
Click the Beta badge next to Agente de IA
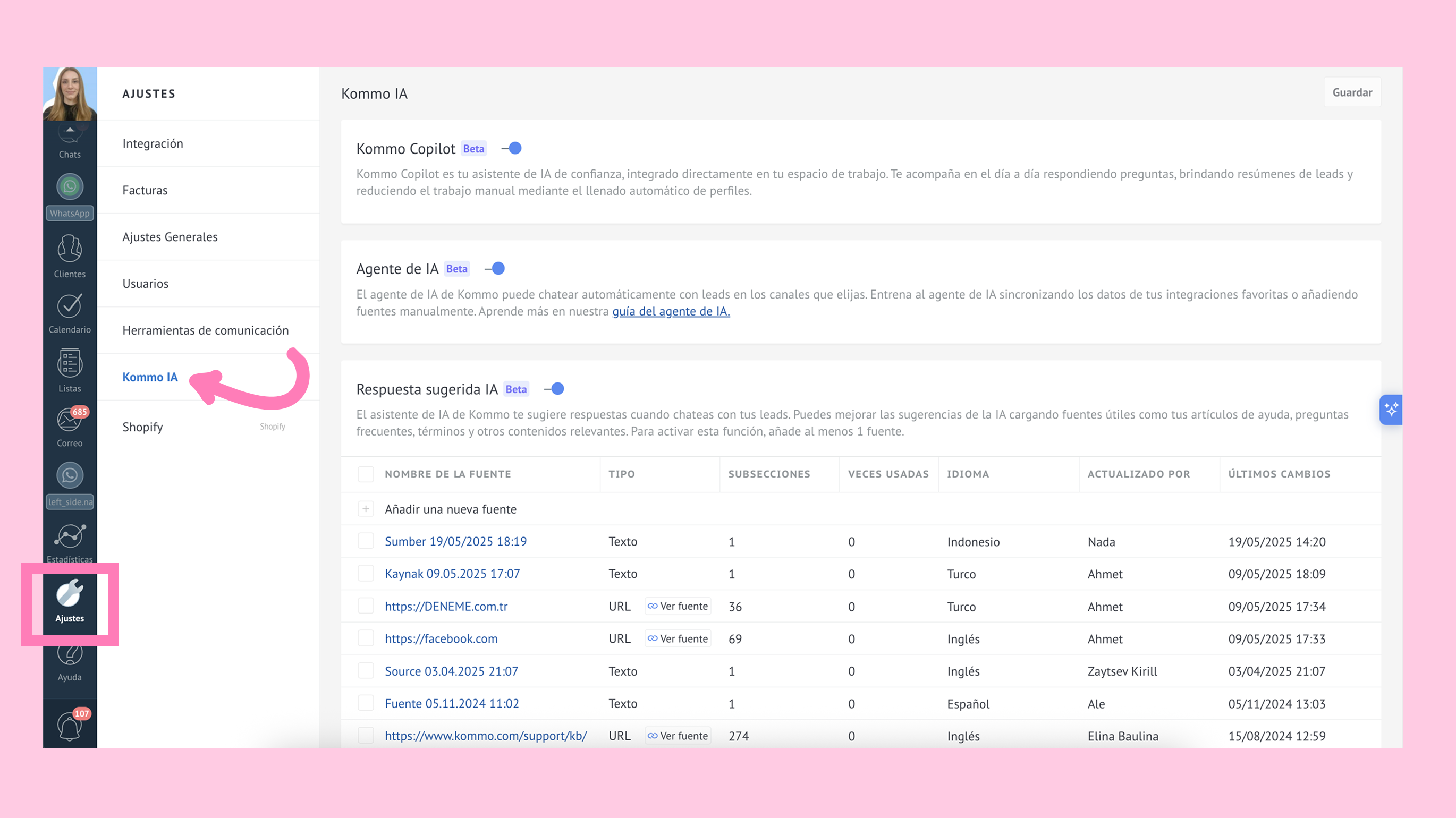456,269
